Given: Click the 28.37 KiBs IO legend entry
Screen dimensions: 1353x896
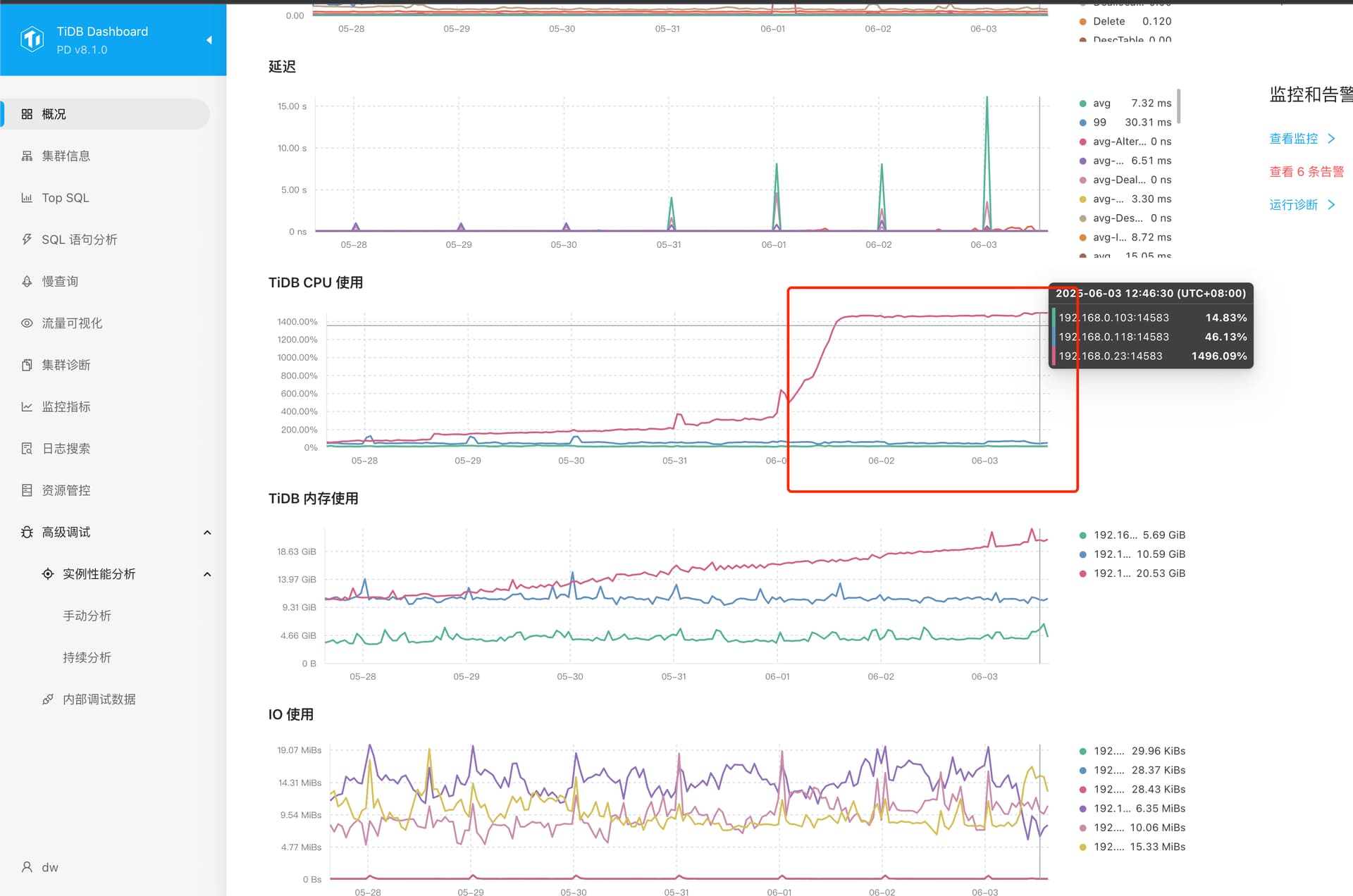Looking at the screenshot, I should (x=1132, y=771).
